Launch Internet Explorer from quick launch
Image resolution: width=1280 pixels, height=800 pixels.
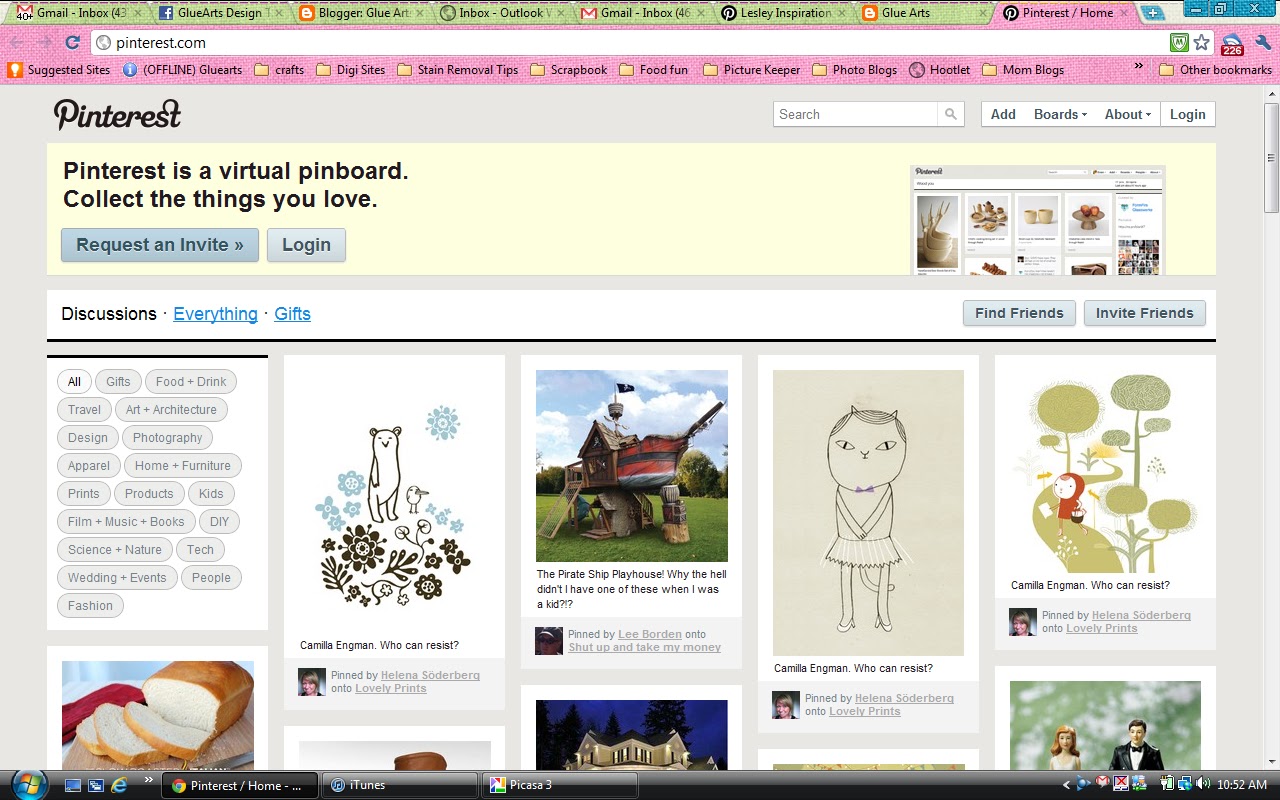click(x=119, y=785)
